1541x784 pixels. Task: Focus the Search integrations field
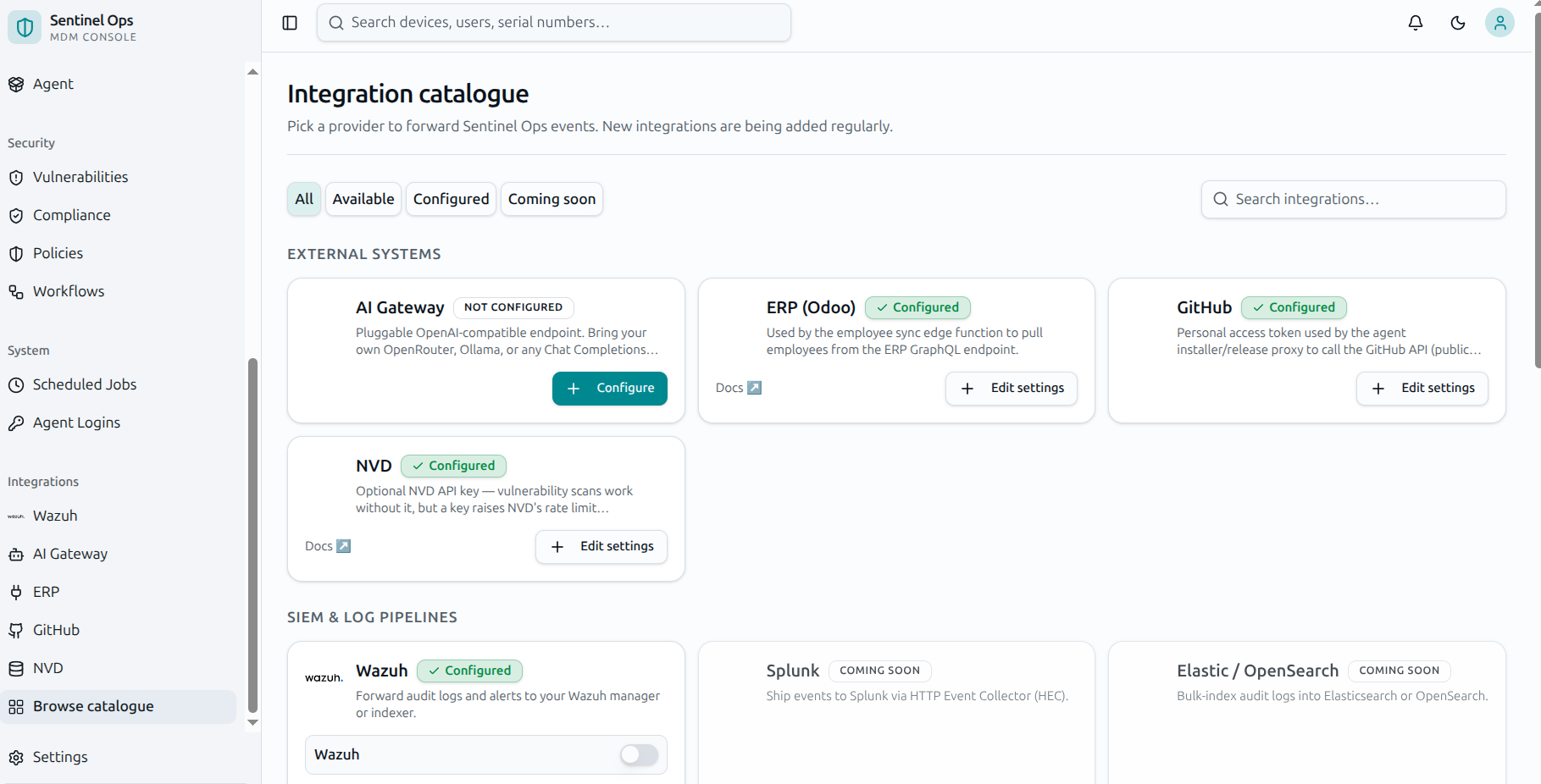1354,199
